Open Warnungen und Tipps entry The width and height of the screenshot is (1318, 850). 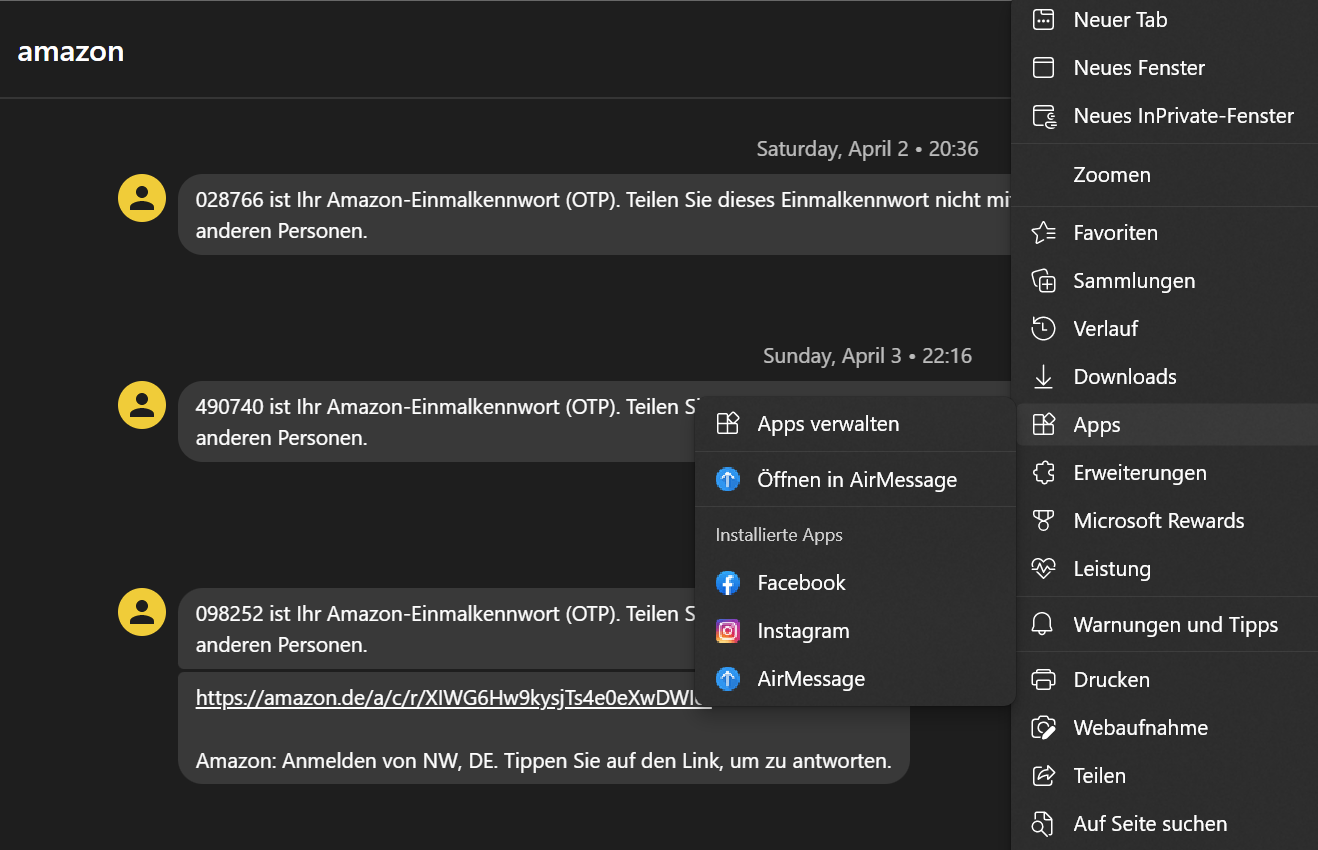(1165, 625)
